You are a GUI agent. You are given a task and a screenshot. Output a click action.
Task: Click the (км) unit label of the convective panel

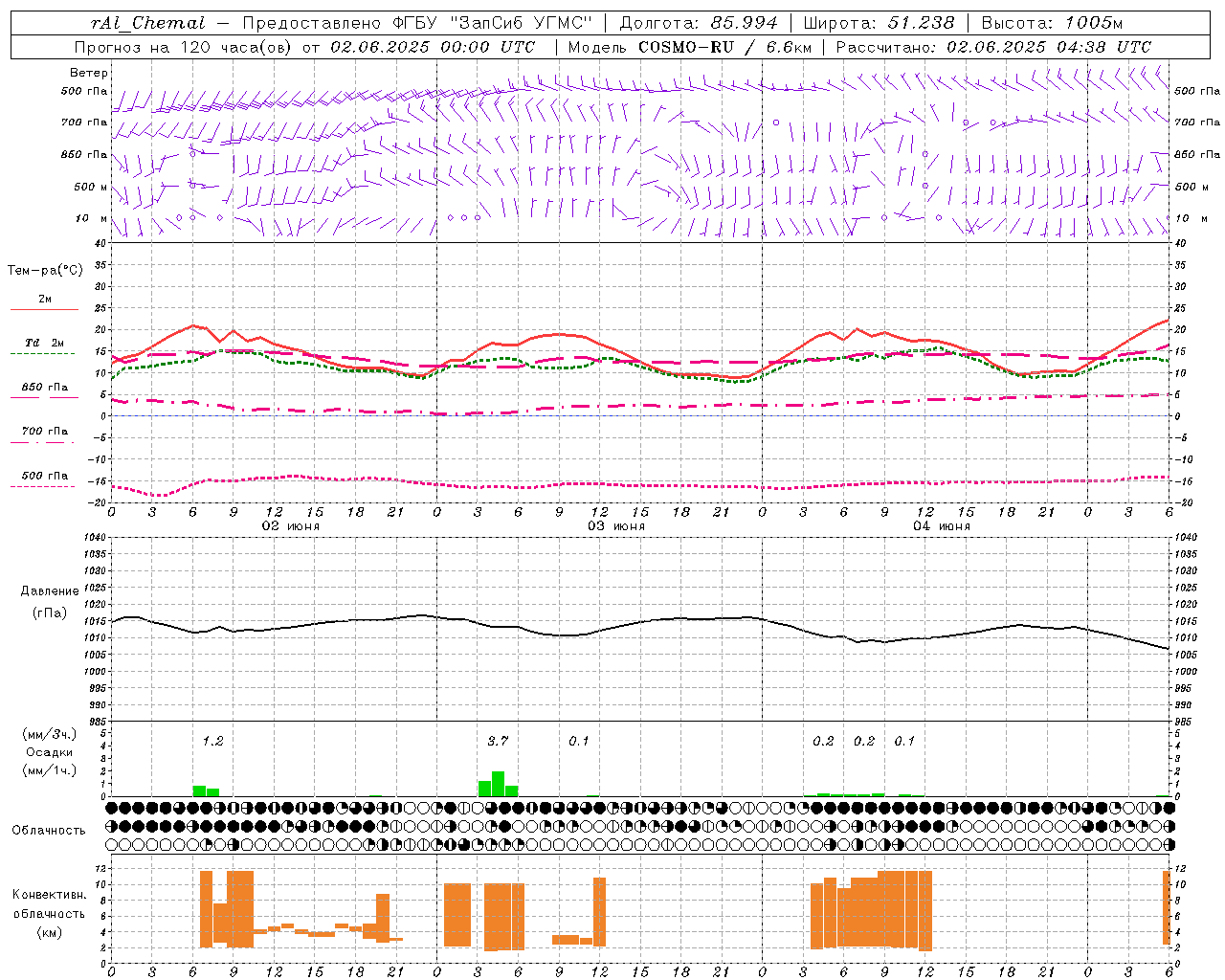[50, 932]
